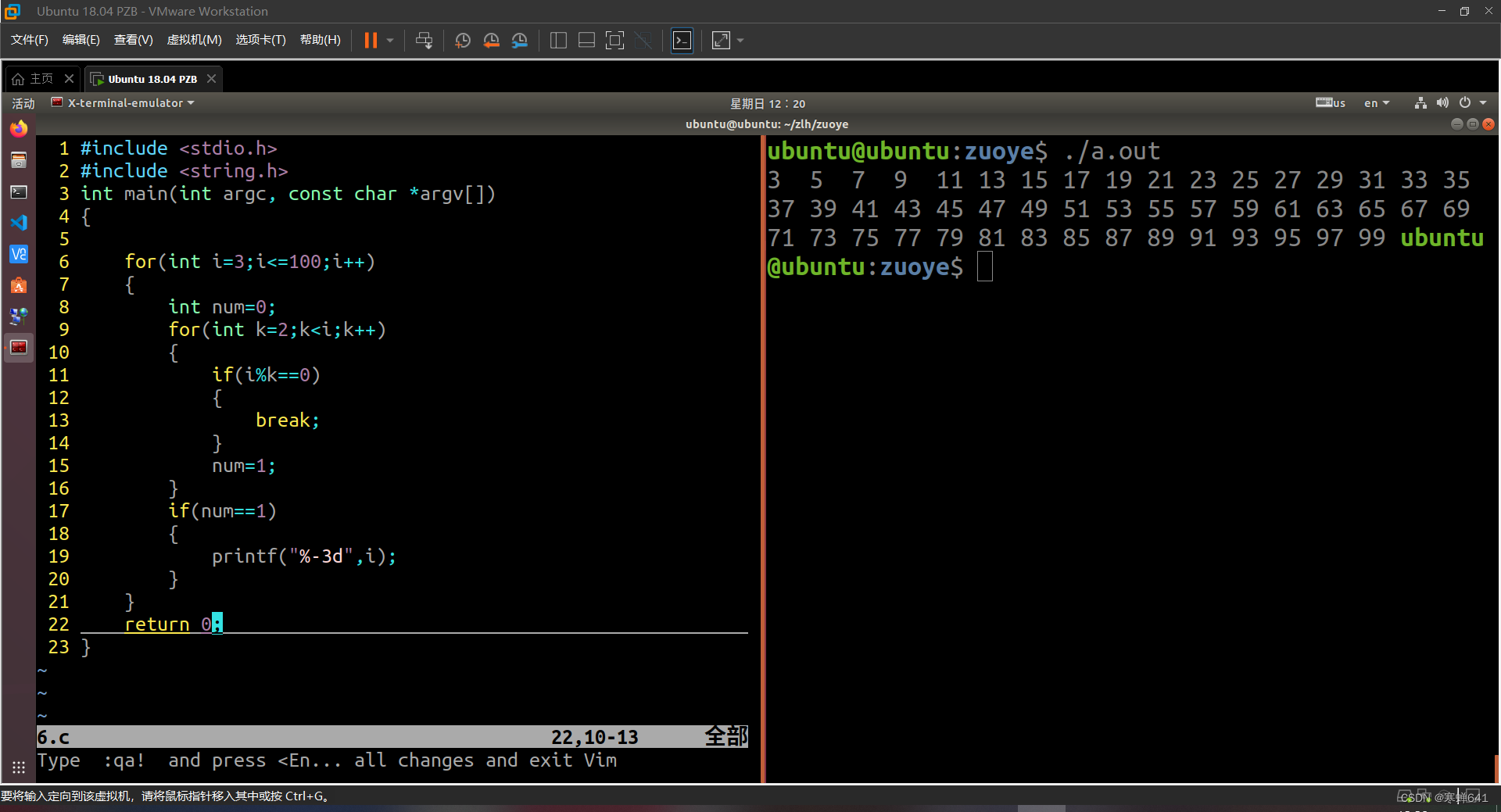Click the for(int k=2;k<i;k++) line
The height and width of the screenshot is (812, 1501).
coord(278,330)
